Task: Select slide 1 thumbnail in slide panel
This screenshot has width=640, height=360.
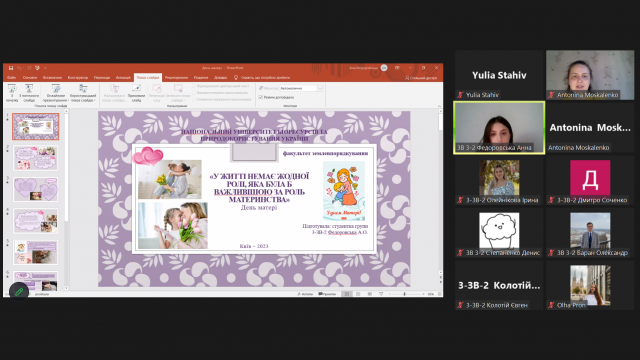Action: tap(36, 127)
